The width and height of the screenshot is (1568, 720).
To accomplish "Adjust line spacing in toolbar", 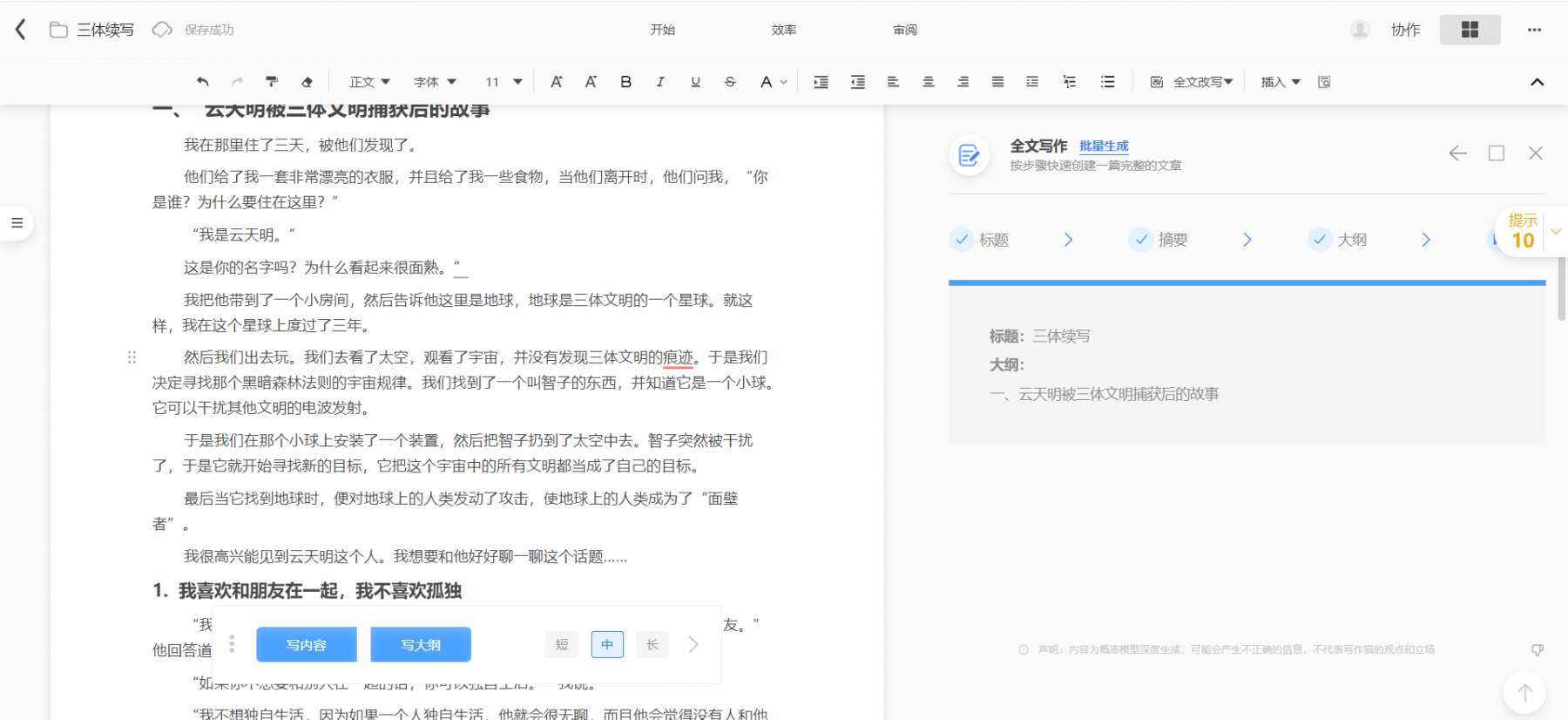I will (x=1032, y=82).
